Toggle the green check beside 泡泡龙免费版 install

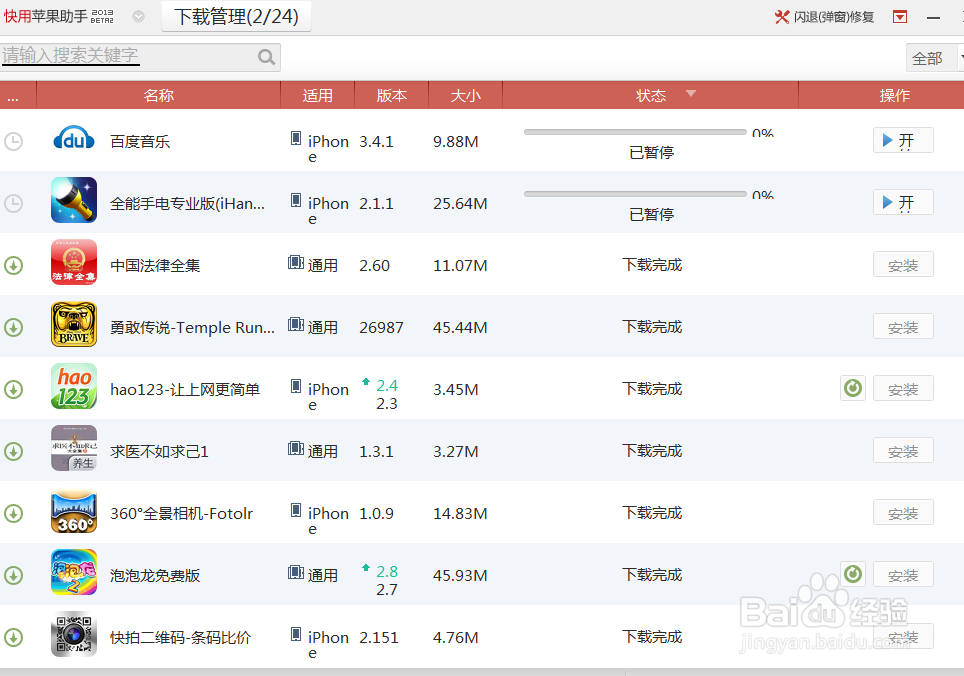click(x=852, y=574)
